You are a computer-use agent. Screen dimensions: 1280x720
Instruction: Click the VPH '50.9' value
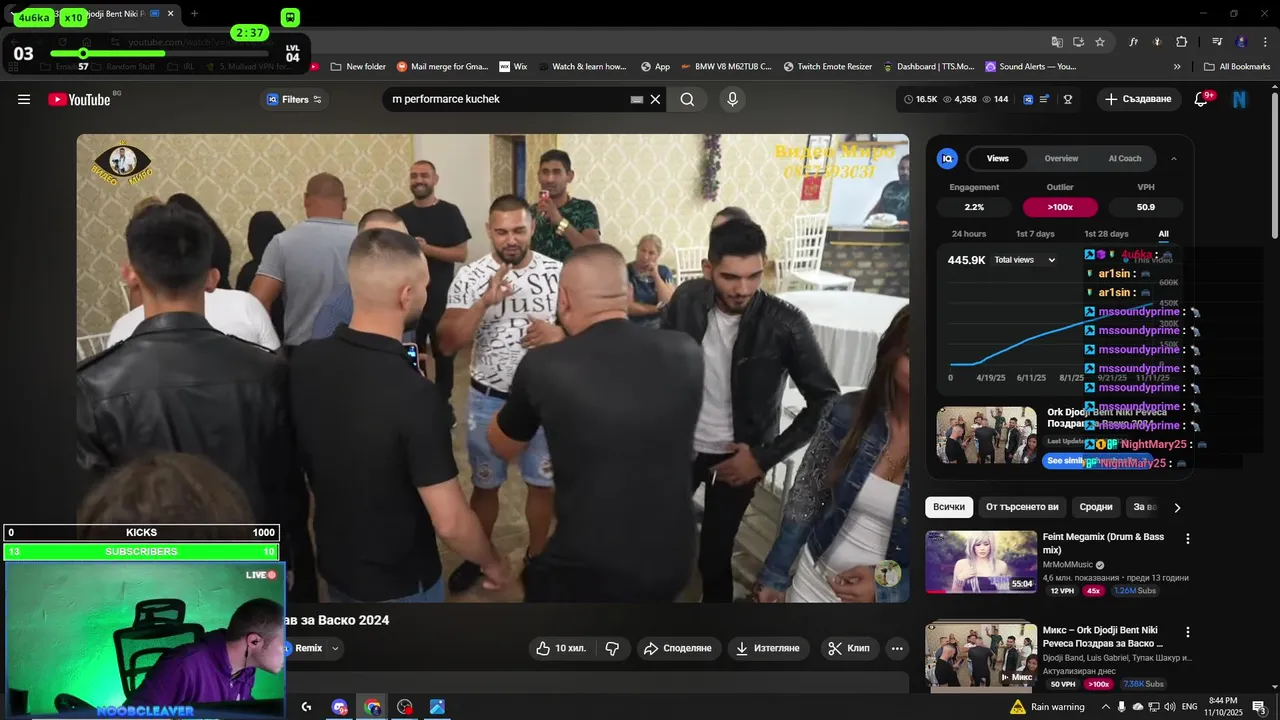[x=1146, y=207]
